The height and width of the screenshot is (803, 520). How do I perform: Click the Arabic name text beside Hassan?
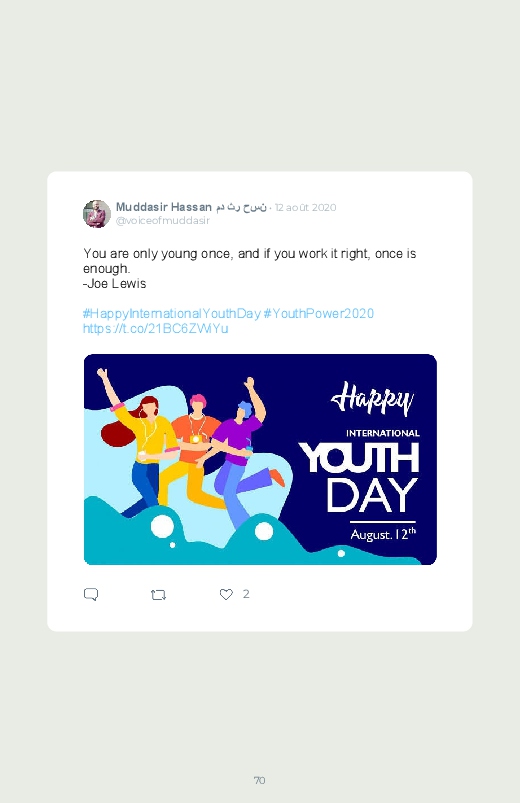(241, 207)
